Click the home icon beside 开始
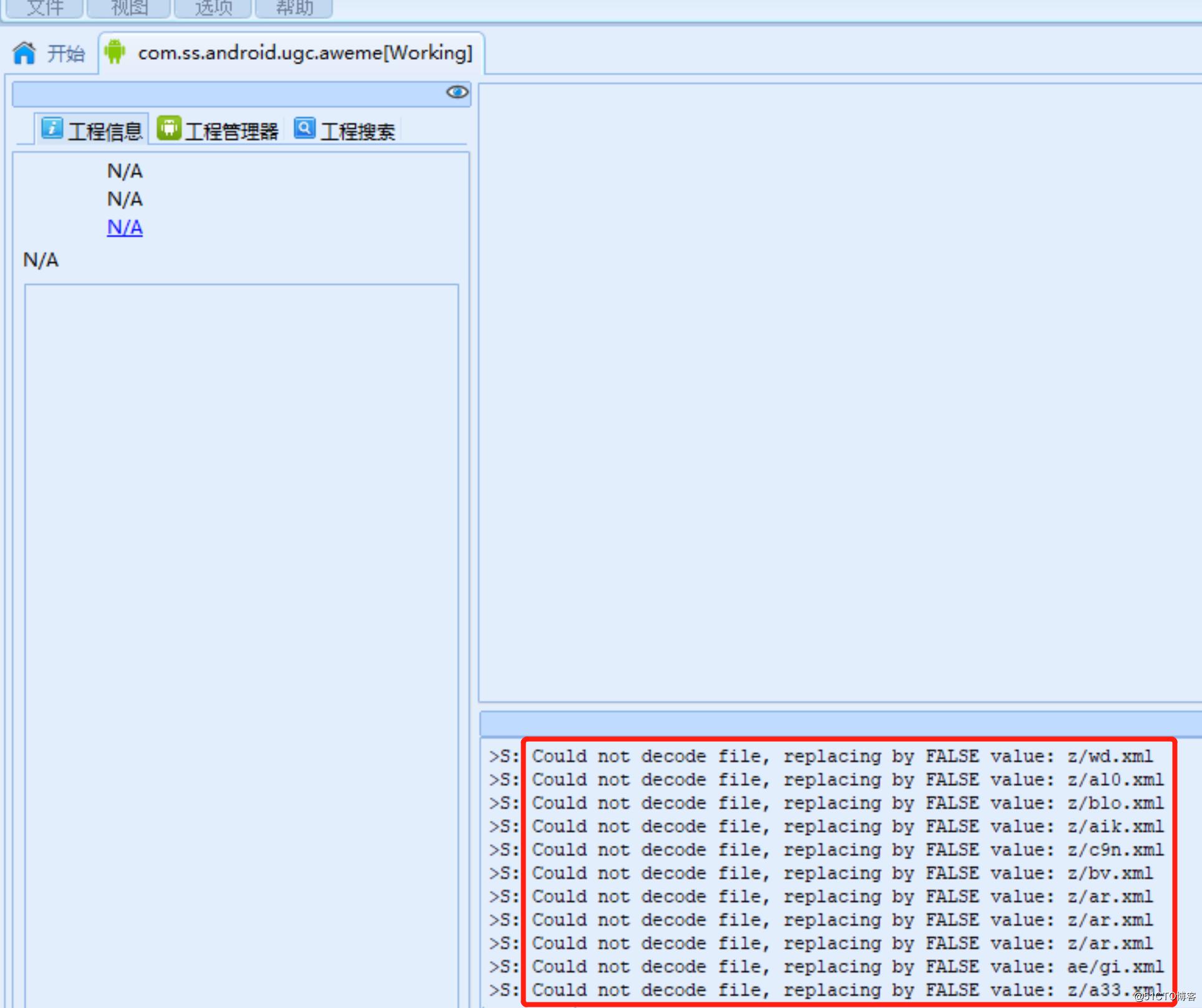The image size is (1202, 1008). 24,53
